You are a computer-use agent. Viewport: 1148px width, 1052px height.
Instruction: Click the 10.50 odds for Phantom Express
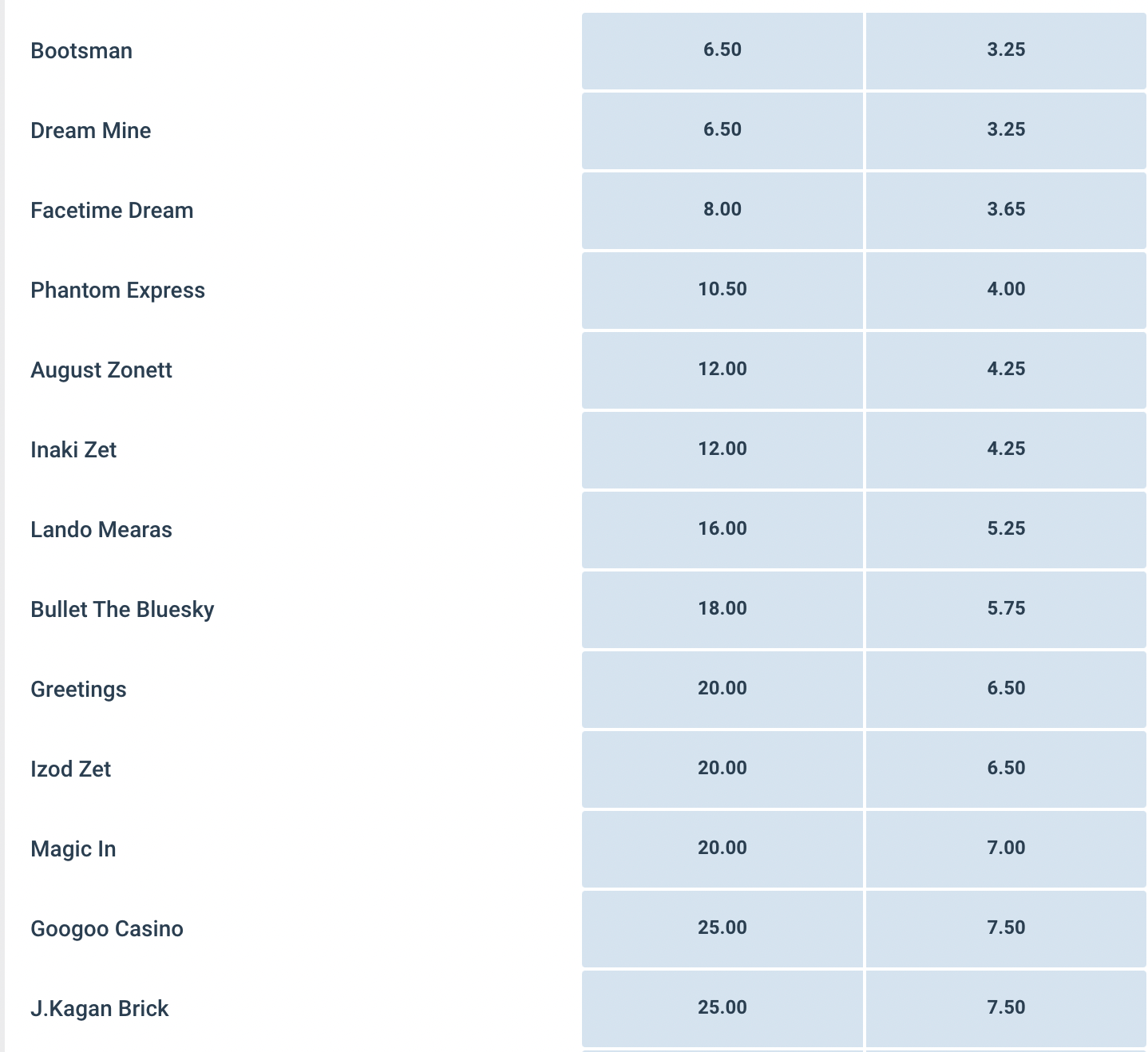tap(722, 289)
